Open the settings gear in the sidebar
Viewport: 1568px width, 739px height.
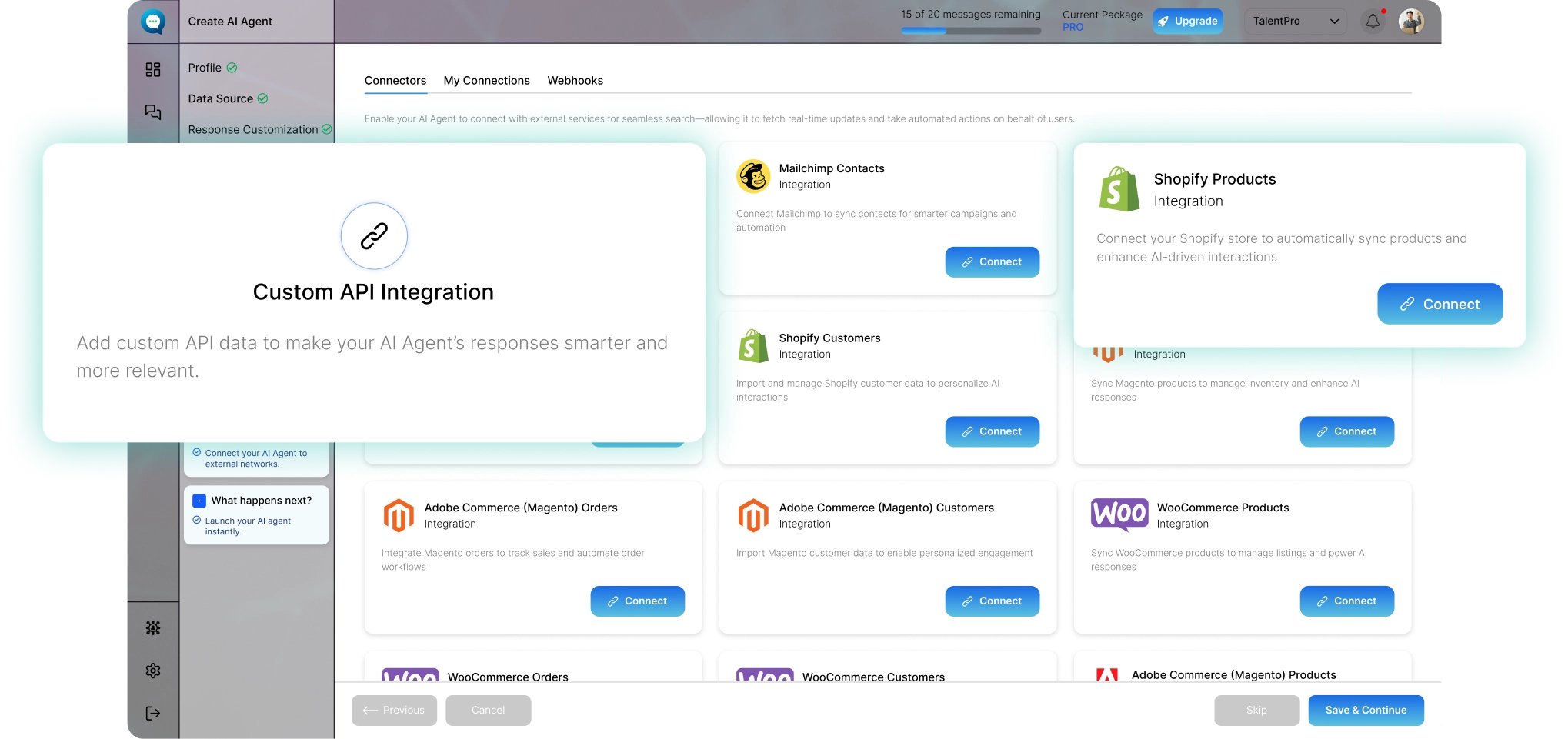(x=153, y=671)
